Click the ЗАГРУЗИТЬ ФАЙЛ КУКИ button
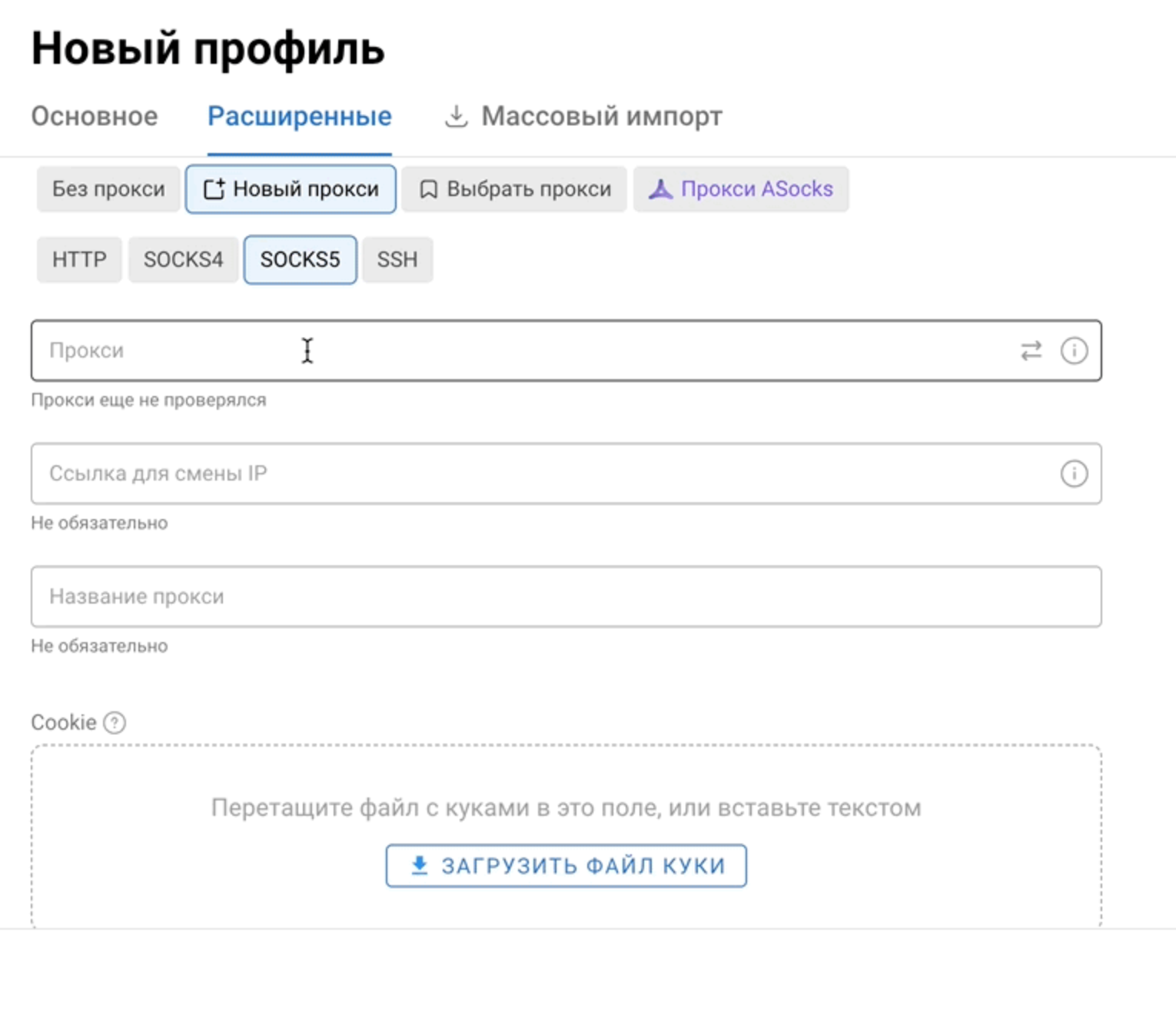 [x=566, y=865]
